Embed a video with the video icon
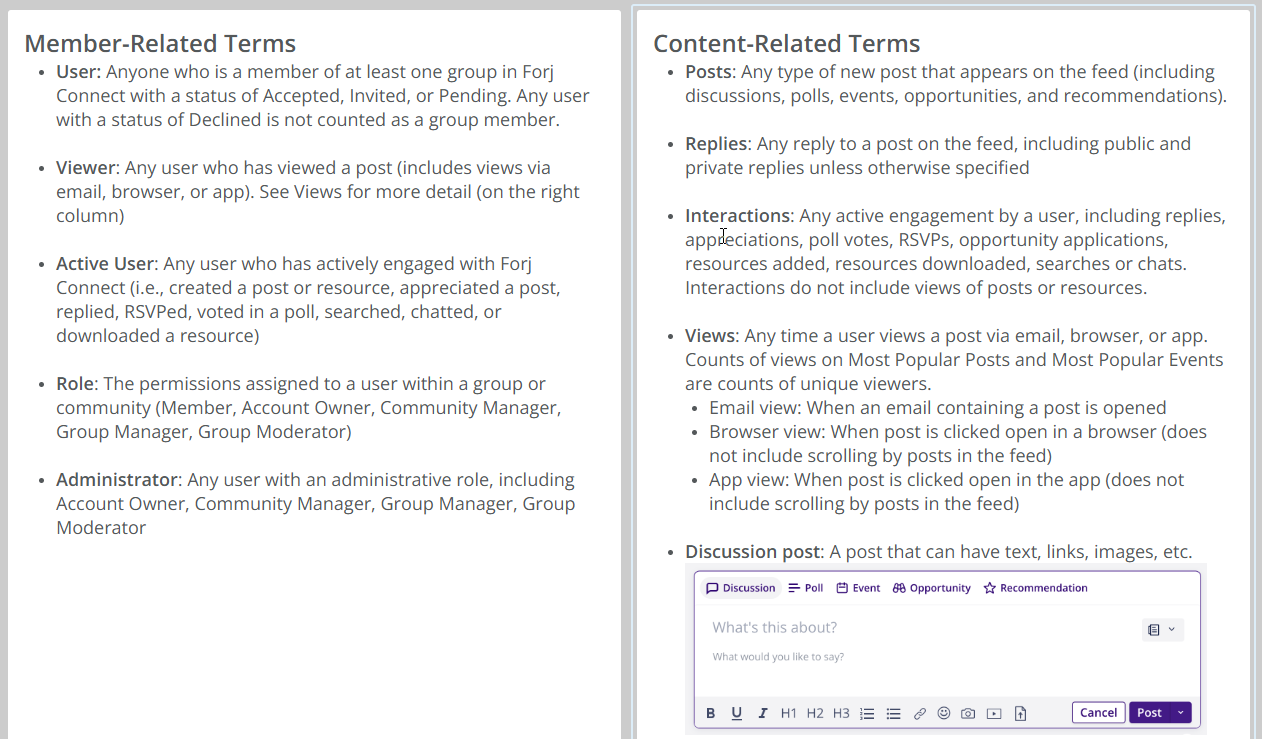The image size is (1262, 739). point(994,713)
